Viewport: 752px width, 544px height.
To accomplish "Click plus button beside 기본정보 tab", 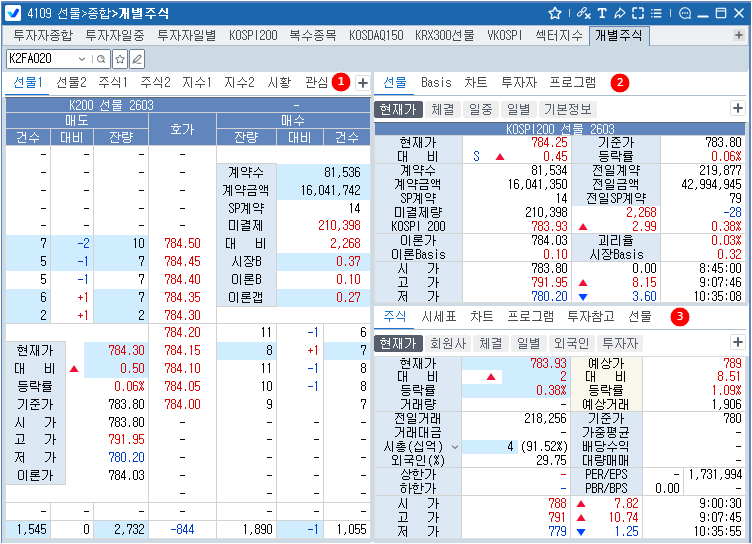I will [x=737, y=108].
